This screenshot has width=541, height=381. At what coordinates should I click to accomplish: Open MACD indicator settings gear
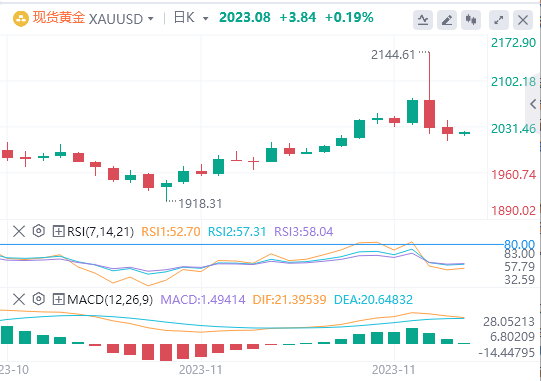pyautogui.click(x=39, y=299)
